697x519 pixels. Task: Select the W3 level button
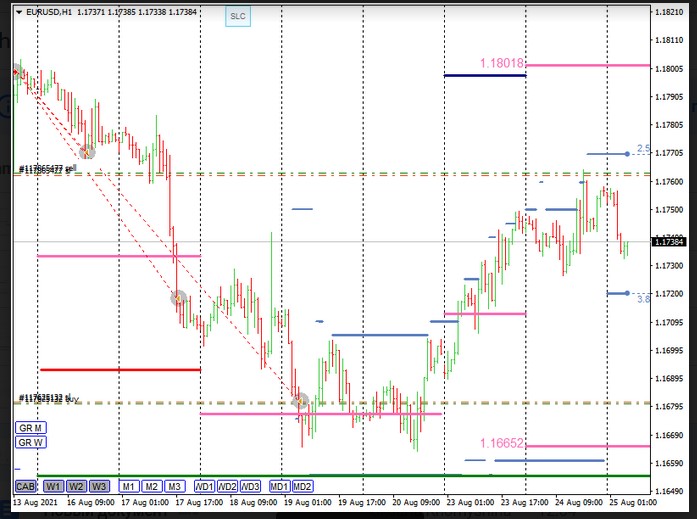[100, 486]
